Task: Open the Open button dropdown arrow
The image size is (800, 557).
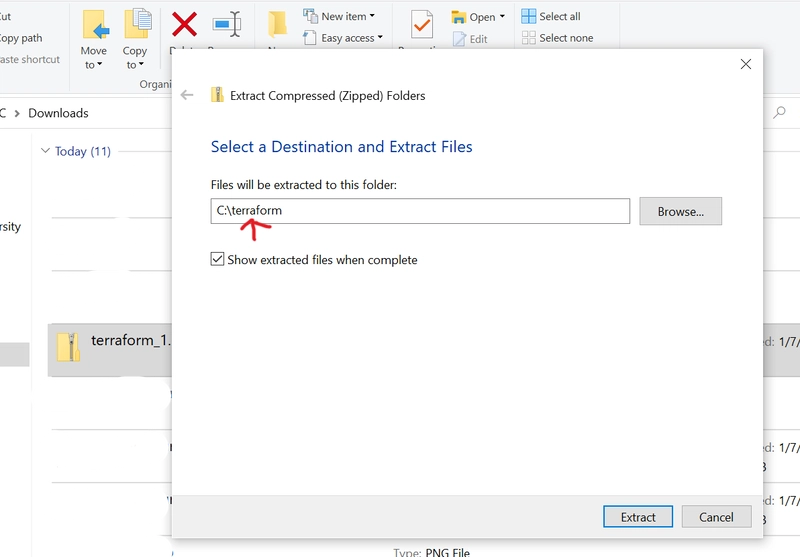Action: [x=502, y=16]
